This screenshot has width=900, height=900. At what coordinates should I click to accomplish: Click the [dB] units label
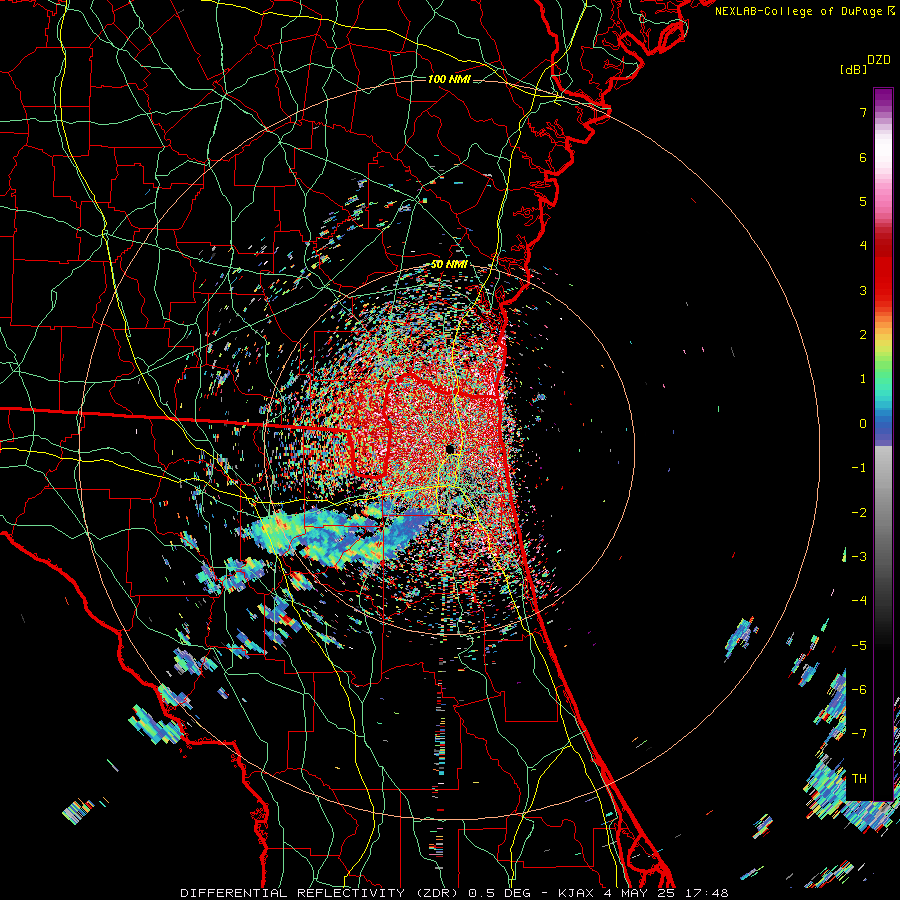tap(853, 70)
